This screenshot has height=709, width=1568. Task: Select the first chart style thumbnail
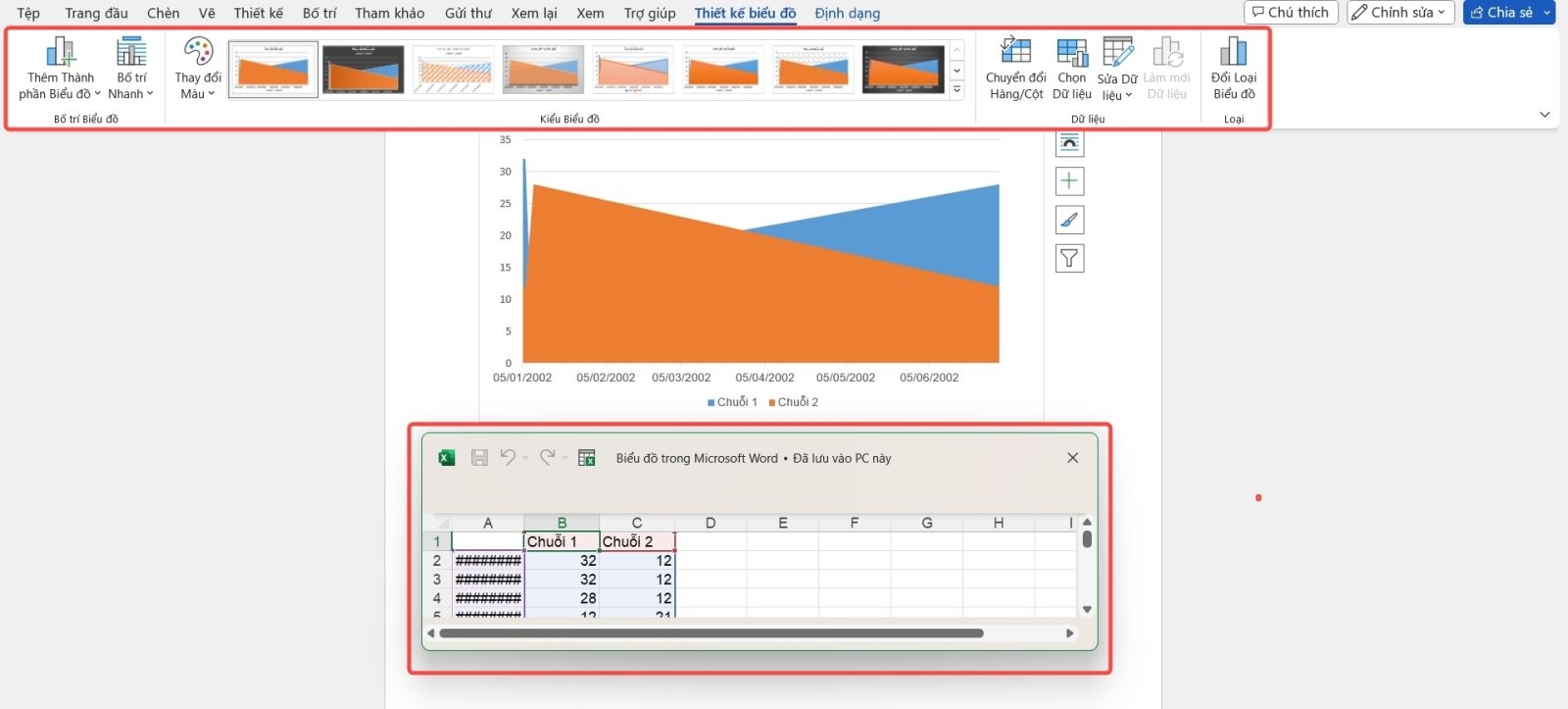click(x=273, y=70)
